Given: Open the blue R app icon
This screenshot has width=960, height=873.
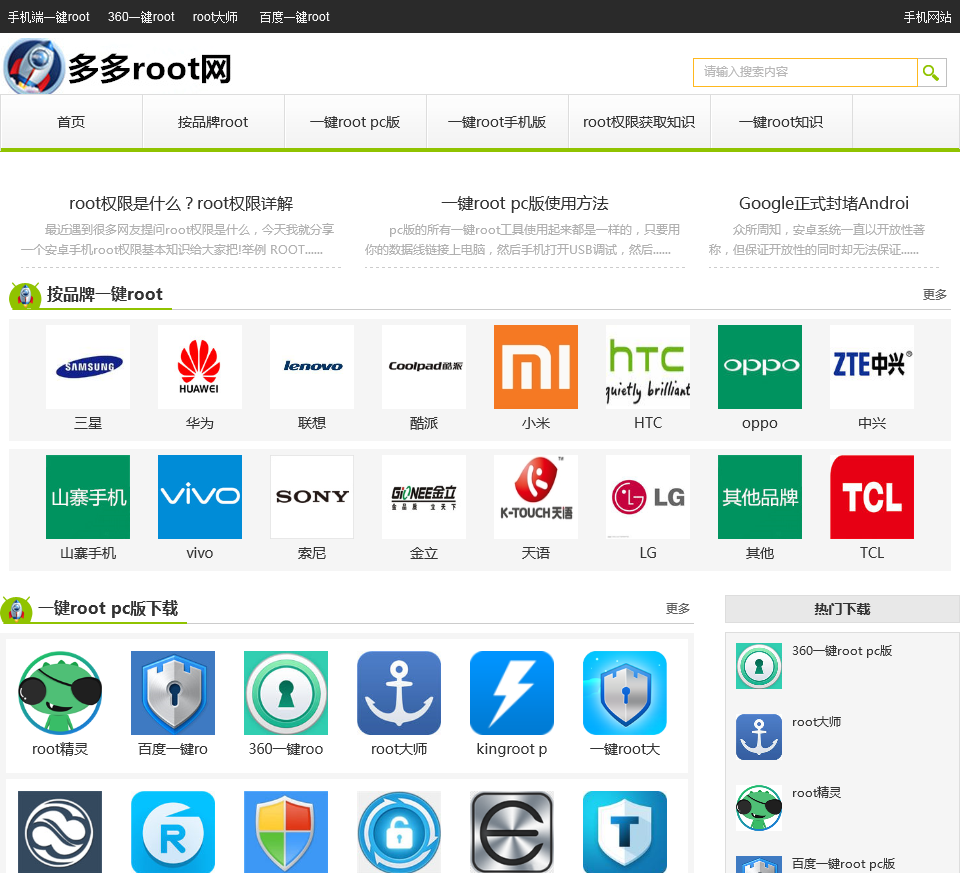Looking at the screenshot, I should [x=173, y=832].
